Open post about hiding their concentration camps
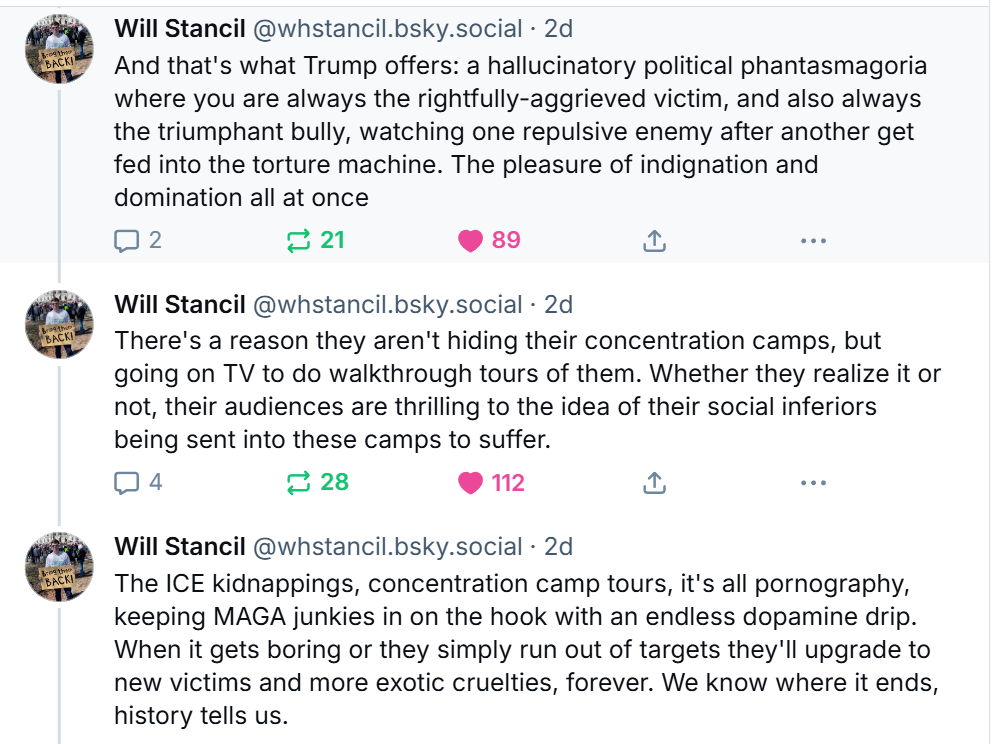 (x=527, y=390)
